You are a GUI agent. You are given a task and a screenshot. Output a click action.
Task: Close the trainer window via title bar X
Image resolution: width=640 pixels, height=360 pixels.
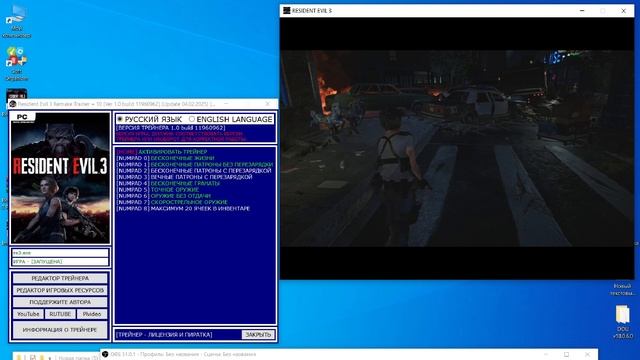[x=268, y=104]
